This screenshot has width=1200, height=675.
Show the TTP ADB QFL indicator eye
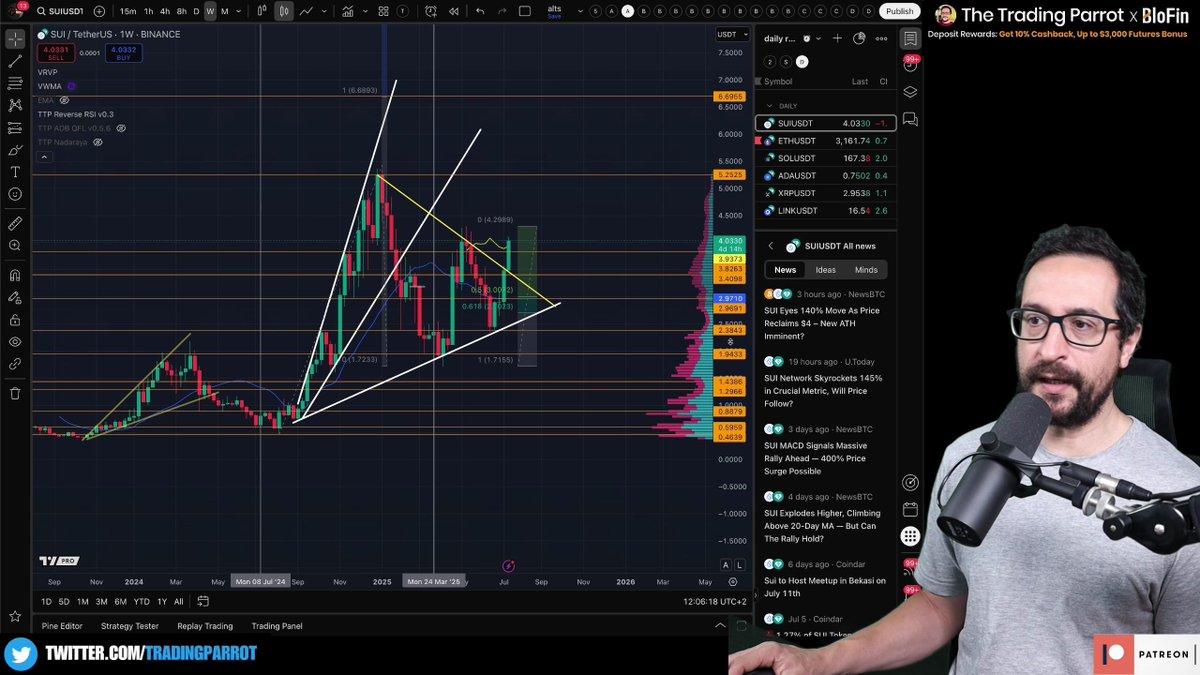click(121, 128)
